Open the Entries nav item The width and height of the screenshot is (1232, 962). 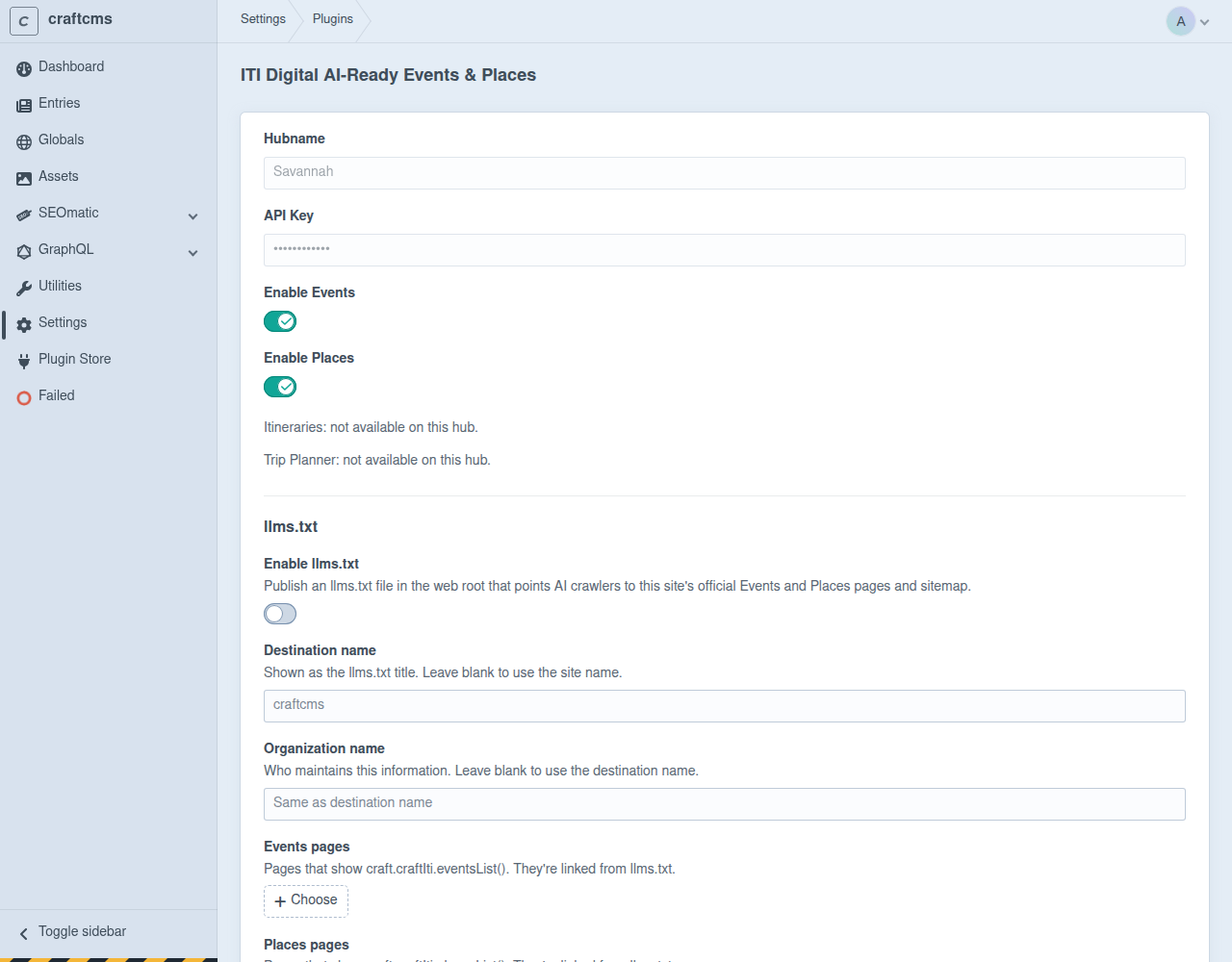tap(108, 103)
